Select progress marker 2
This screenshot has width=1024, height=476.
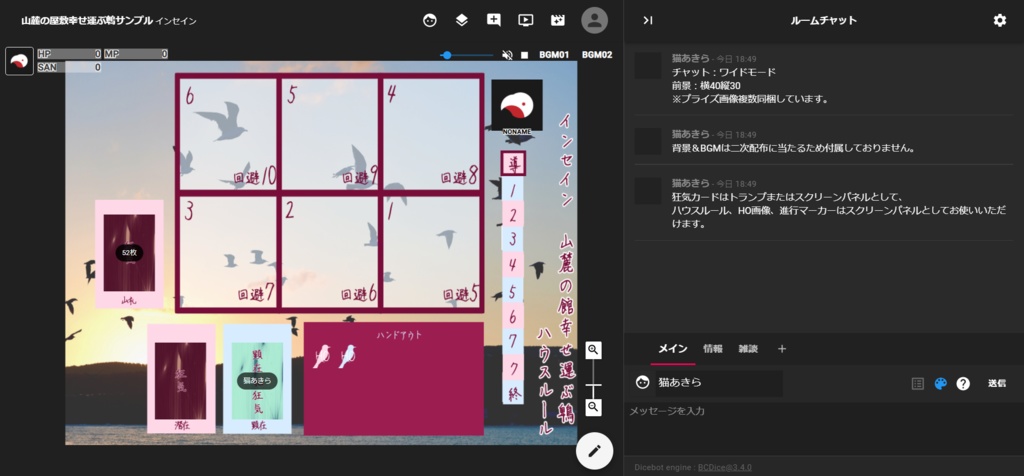pyautogui.click(x=513, y=214)
